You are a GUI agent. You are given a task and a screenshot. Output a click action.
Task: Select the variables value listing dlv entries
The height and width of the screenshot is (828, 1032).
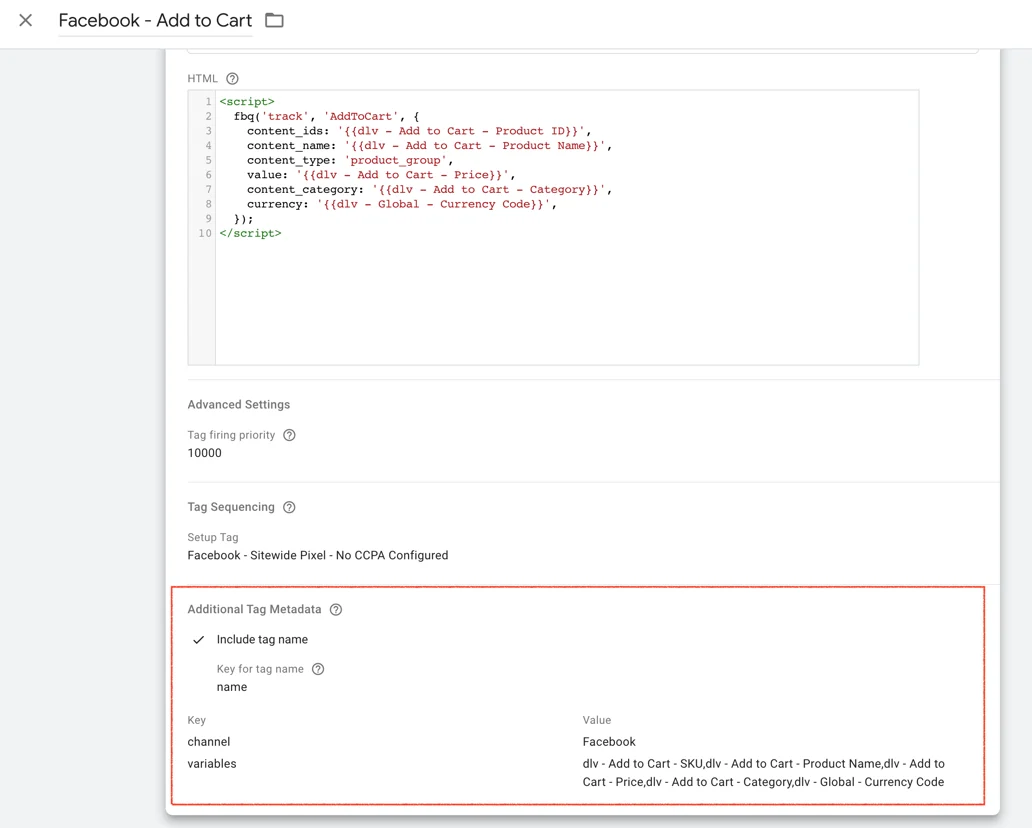tap(763, 773)
